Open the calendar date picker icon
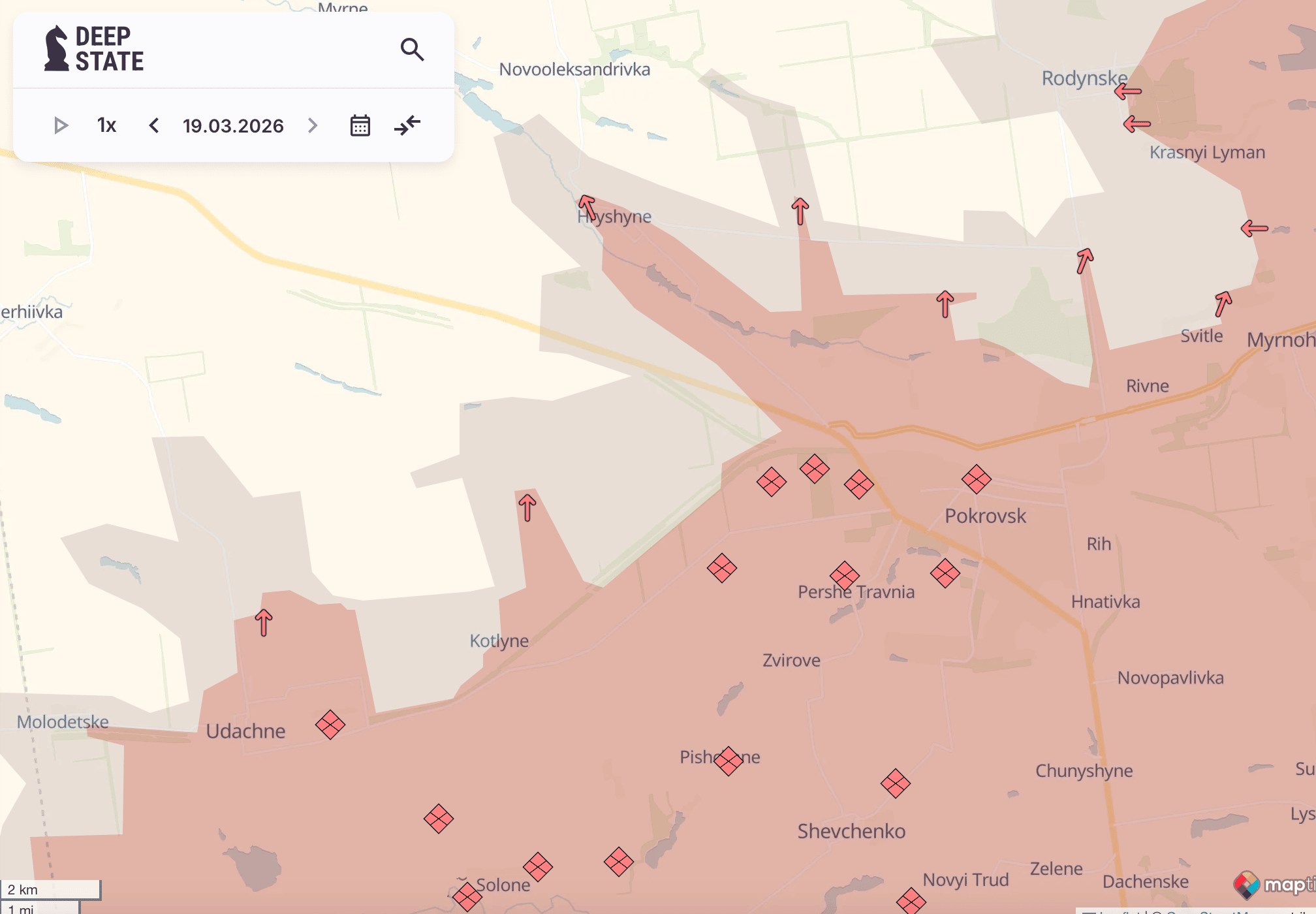This screenshot has height=914, width=1316. point(360,125)
